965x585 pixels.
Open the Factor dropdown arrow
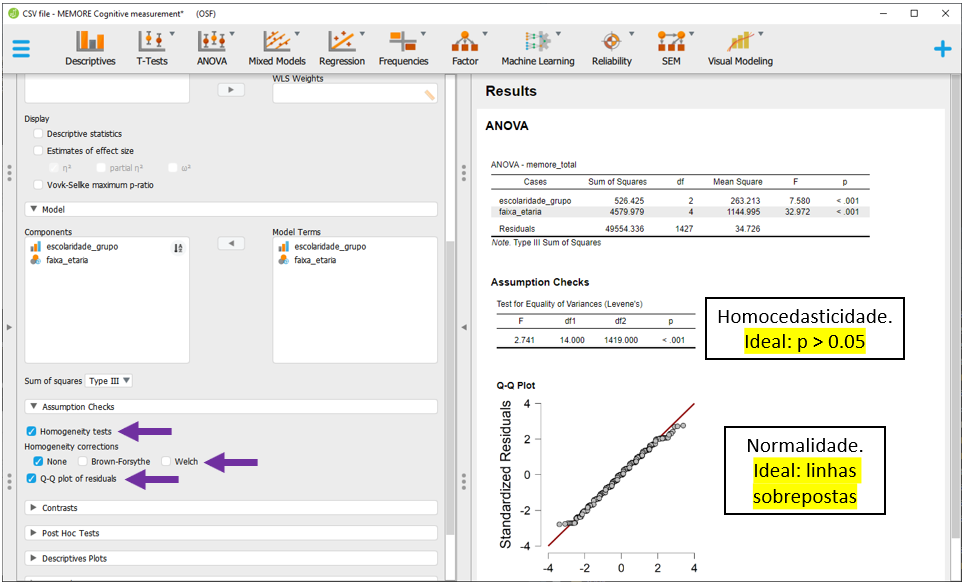(x=484, y=34)
